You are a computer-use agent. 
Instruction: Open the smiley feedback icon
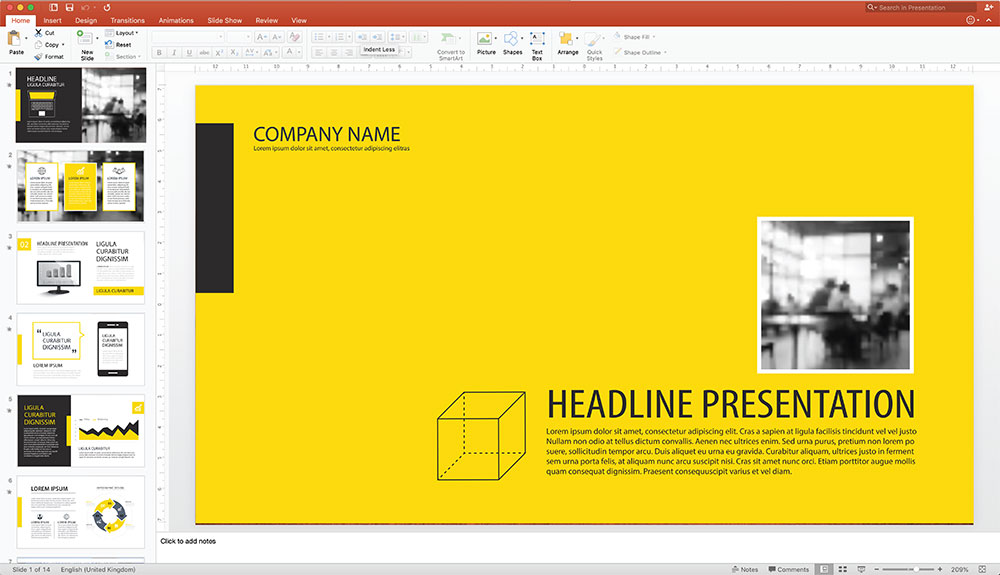971,20
